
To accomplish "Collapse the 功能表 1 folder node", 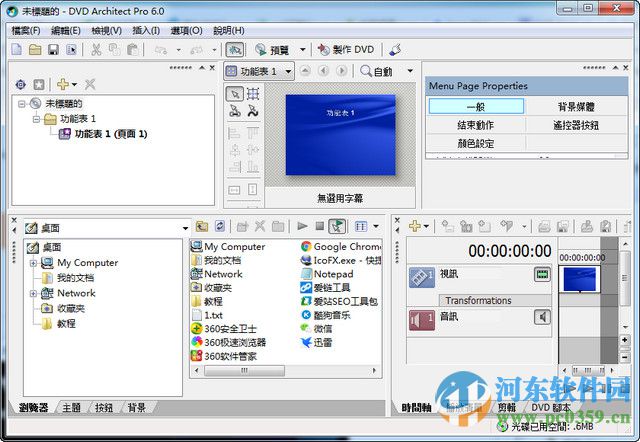I will point(36,119).
